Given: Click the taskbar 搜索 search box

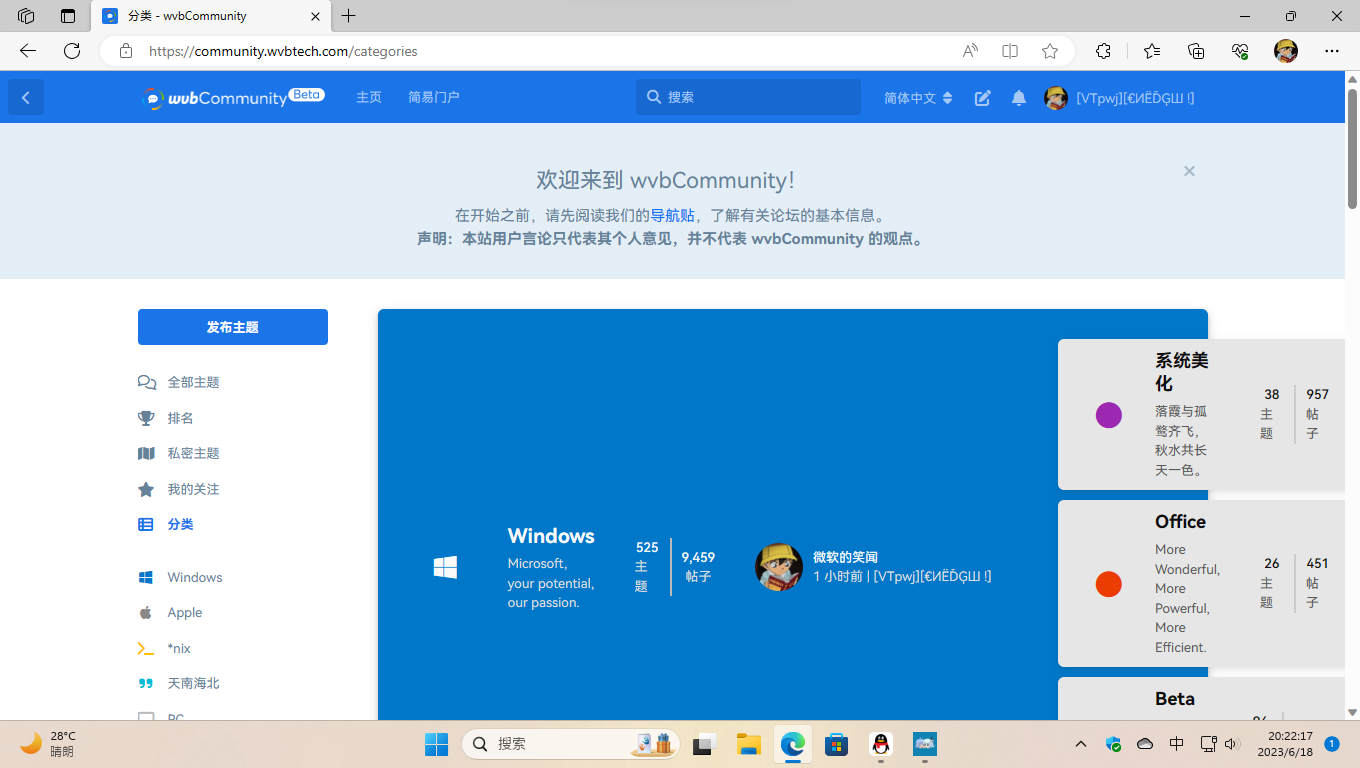Looking at the screenshot, I should coord(570,744).
